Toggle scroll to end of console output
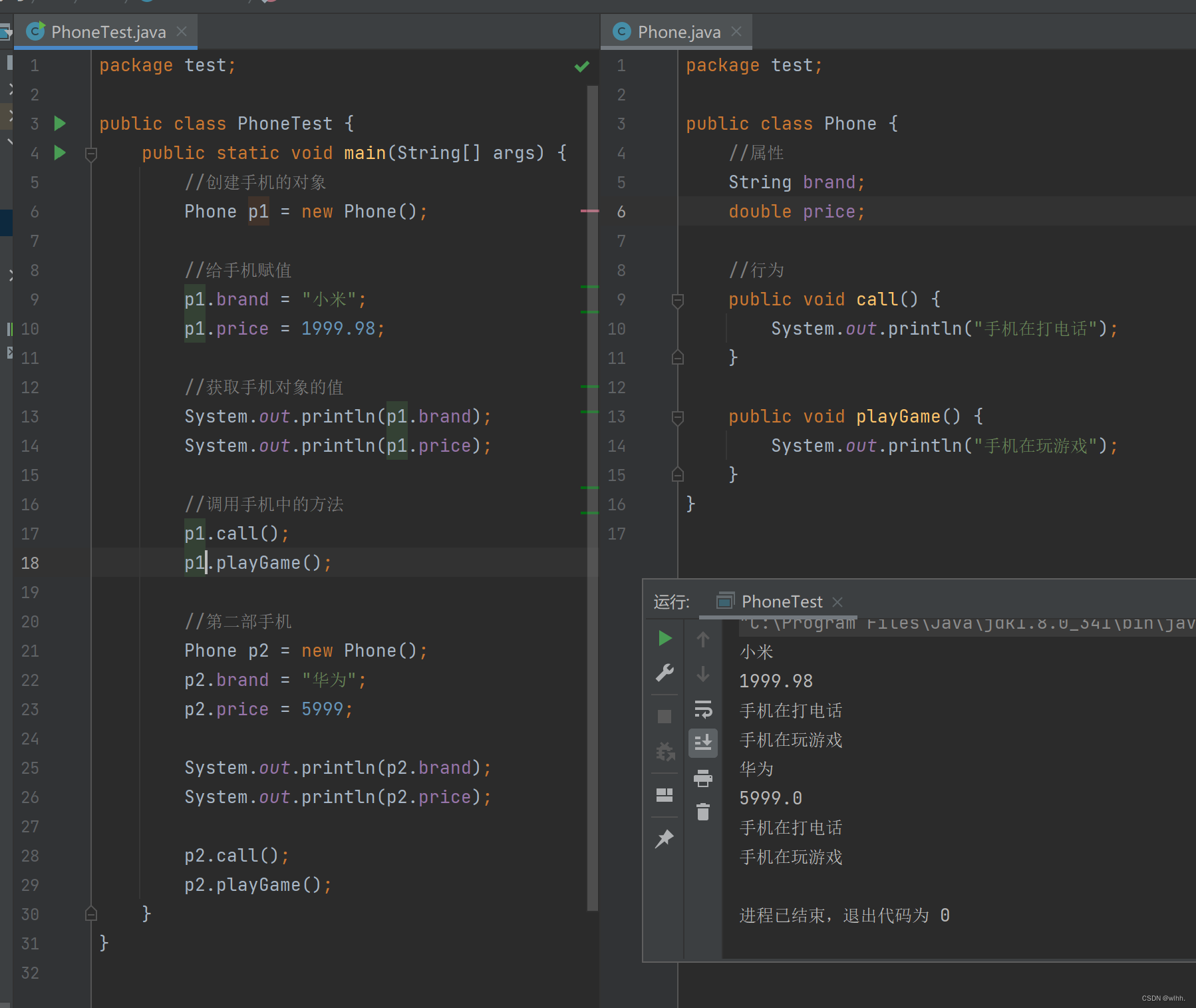1196x1008 pixels. pos(703,743)
